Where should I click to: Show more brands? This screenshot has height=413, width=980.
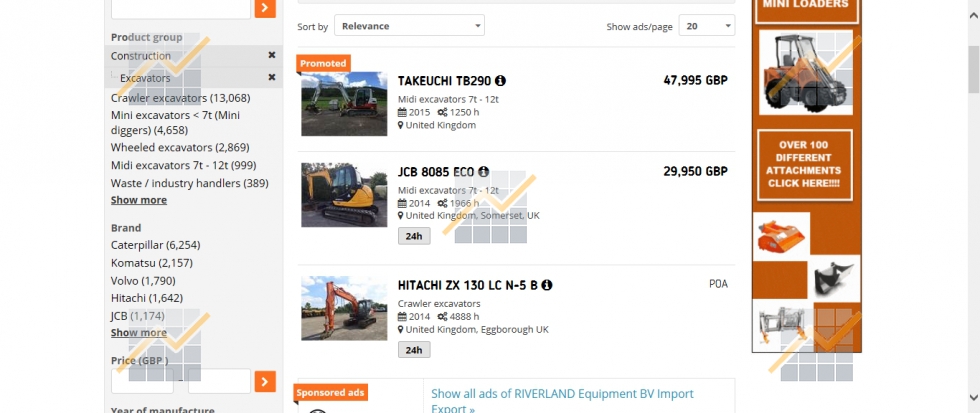click(x=139, y=332)
